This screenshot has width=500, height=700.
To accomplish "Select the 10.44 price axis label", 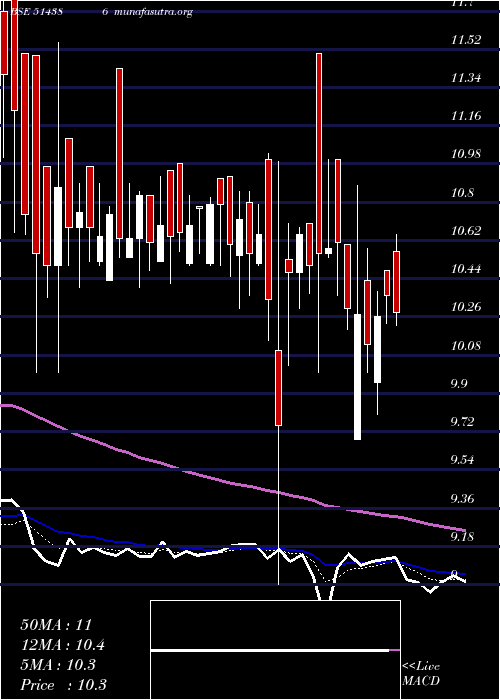I will coord(467,269).
